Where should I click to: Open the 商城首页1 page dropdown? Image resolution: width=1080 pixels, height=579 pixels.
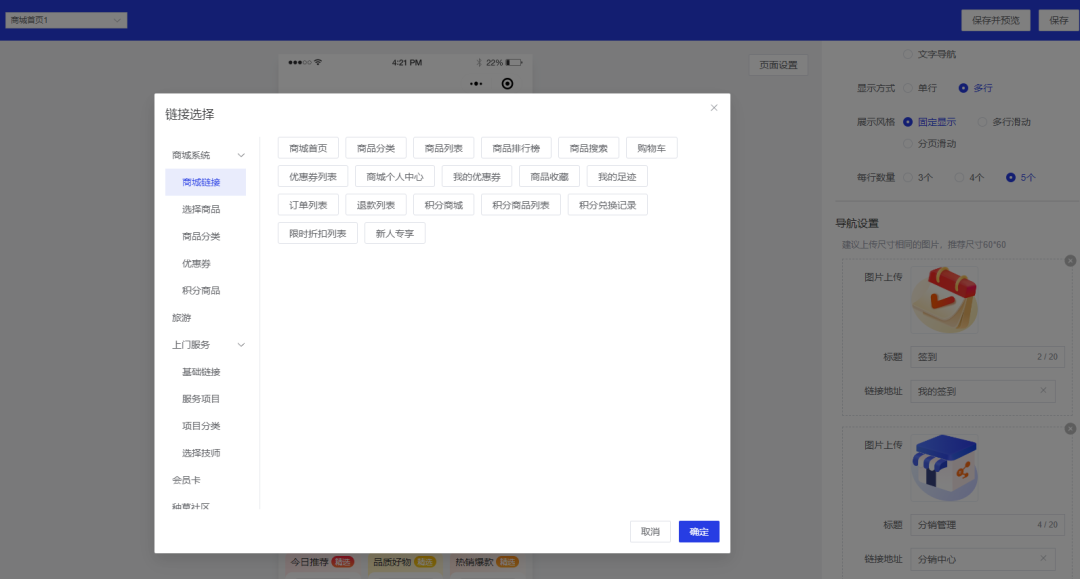coord(66,20)
